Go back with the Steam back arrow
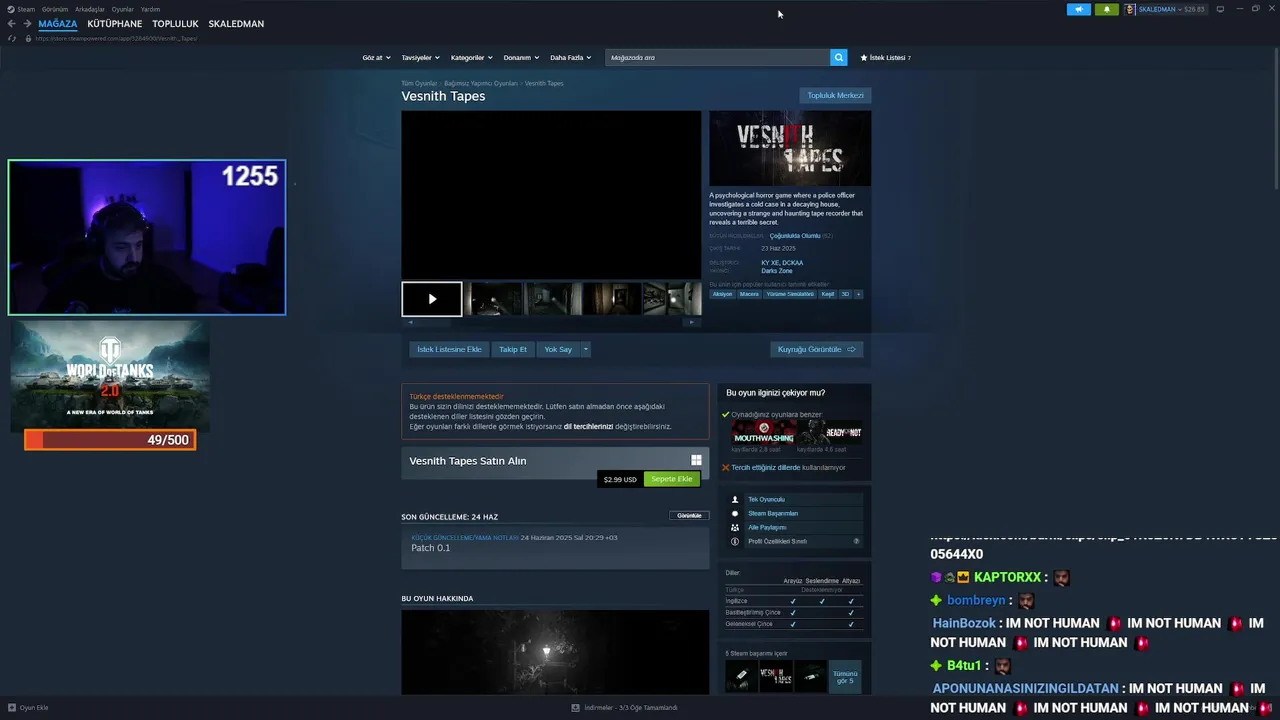The width and height of the screenshot is (1280, 720). coord(12,24)
